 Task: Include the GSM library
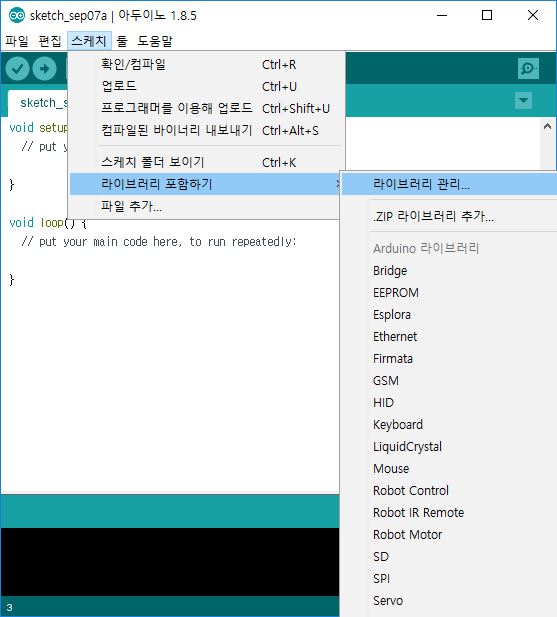[x=449, y=381]
